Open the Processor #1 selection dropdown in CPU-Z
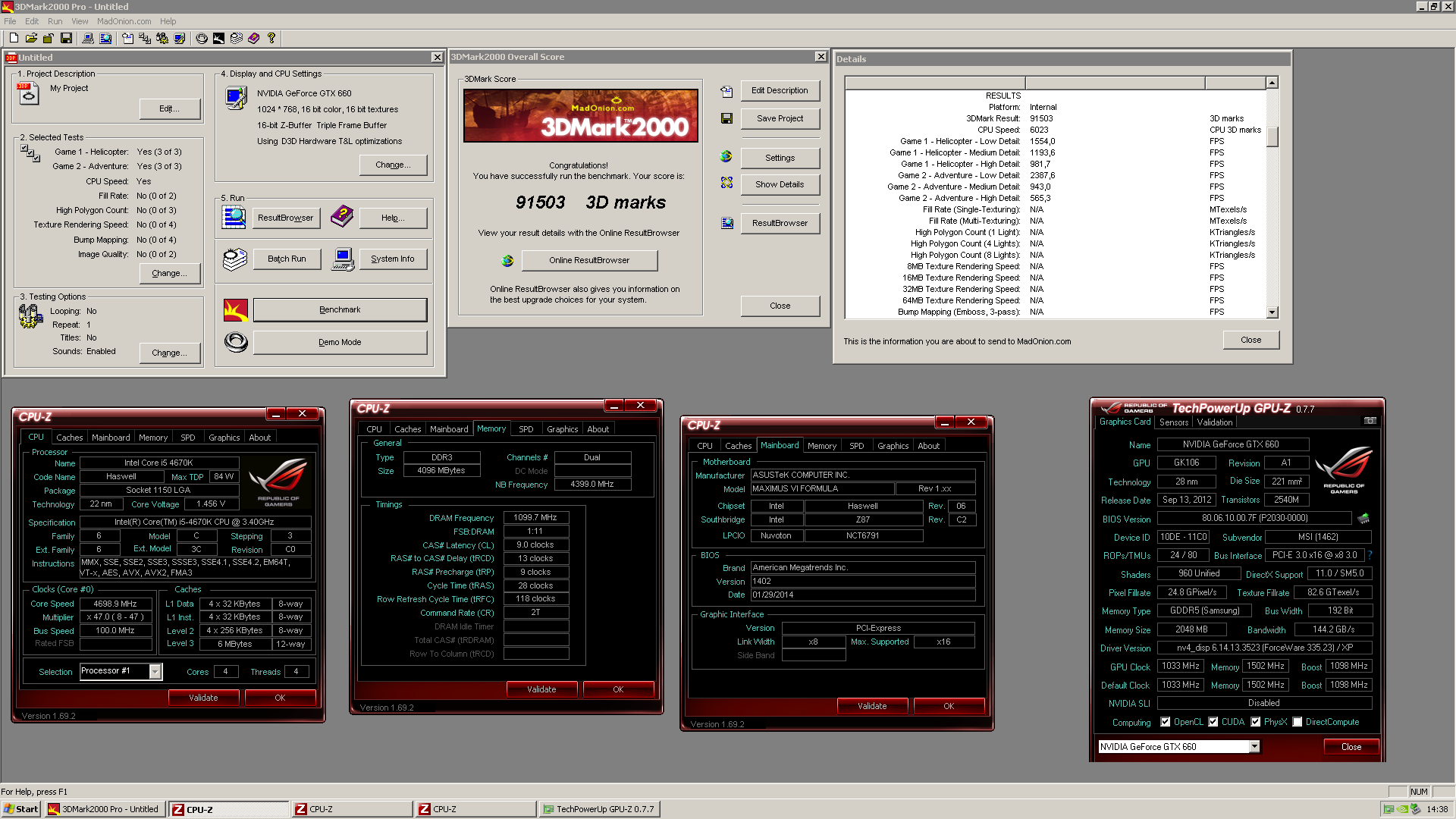The width and height of the screenshot is (1456, 819). [x=155, y=671]
